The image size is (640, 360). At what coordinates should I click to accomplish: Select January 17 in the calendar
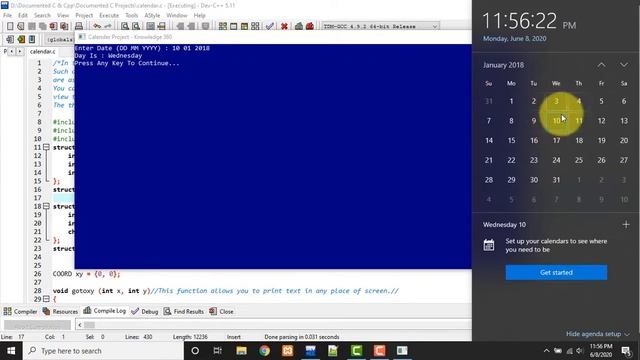[556, 140]
